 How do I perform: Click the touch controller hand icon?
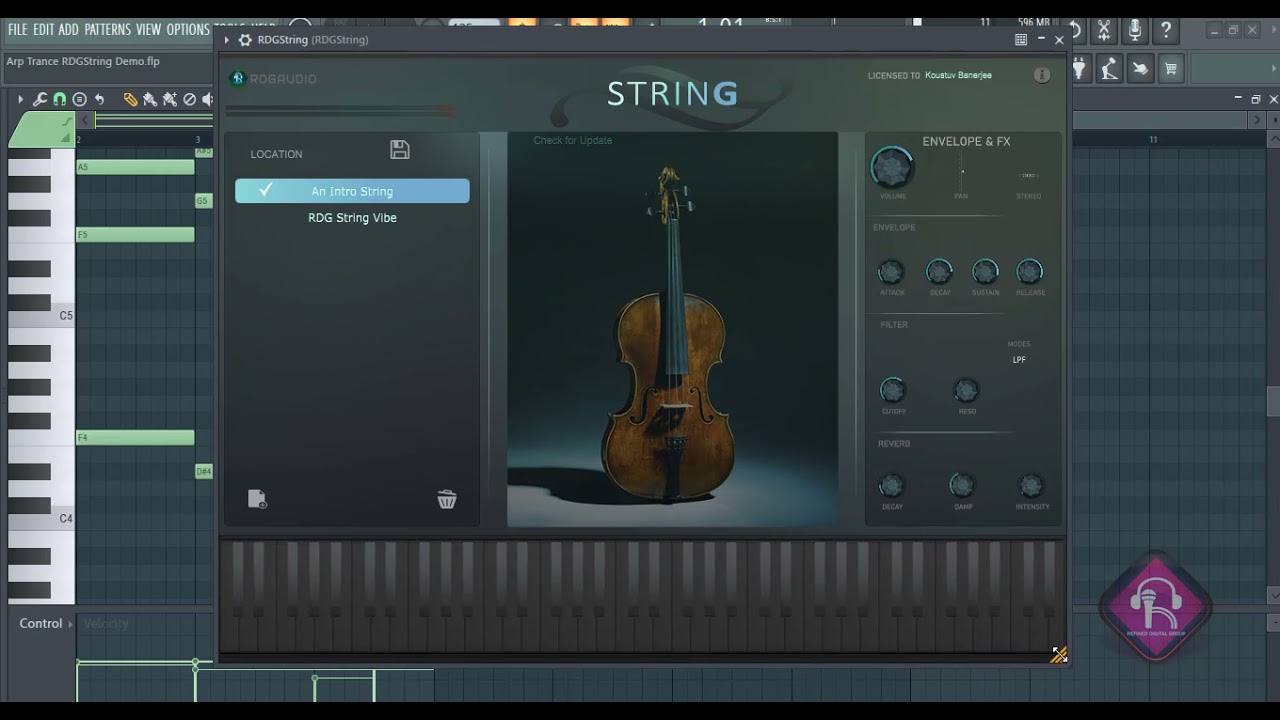[1140, 68]
